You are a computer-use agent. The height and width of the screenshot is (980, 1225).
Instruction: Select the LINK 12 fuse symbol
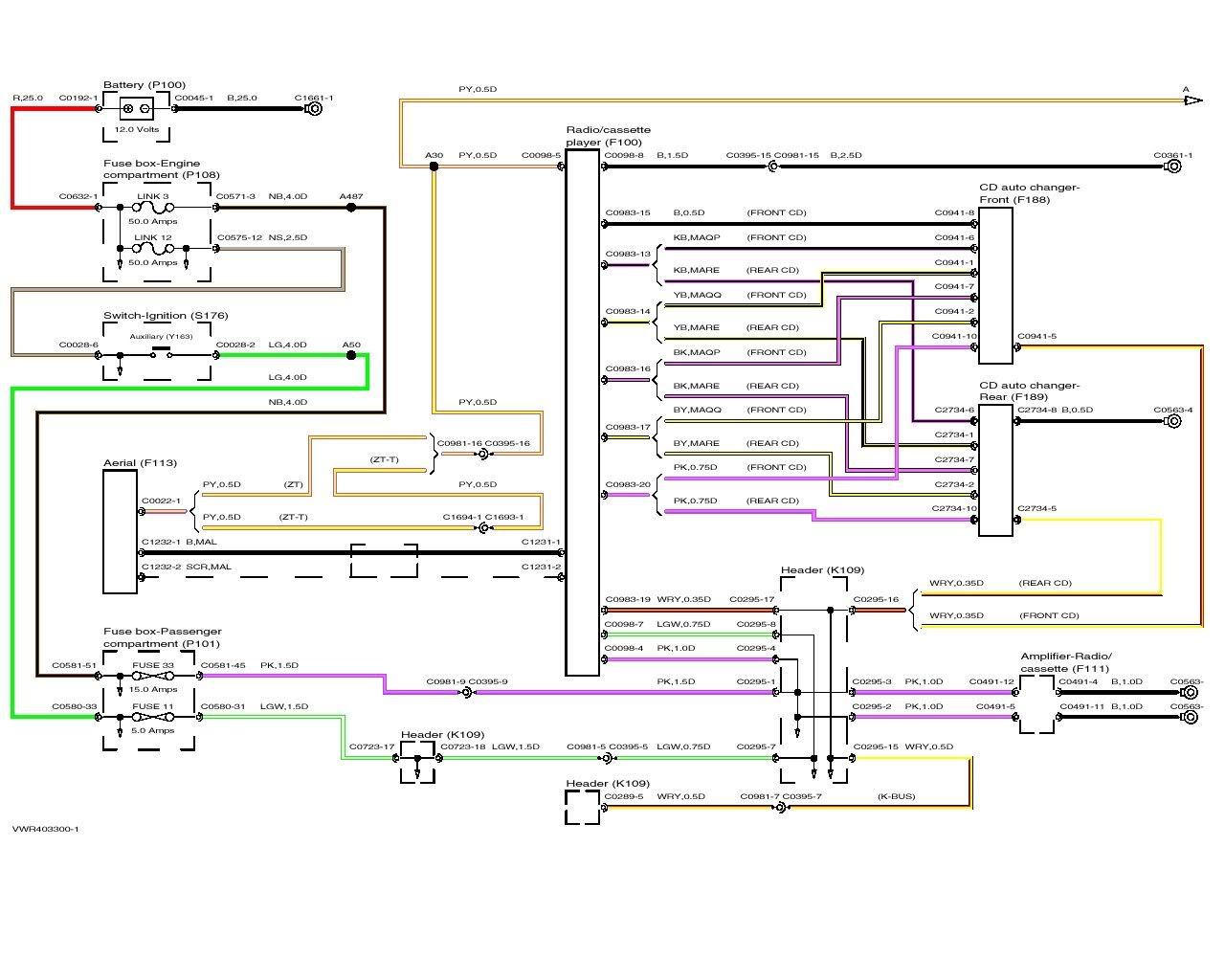152,249
